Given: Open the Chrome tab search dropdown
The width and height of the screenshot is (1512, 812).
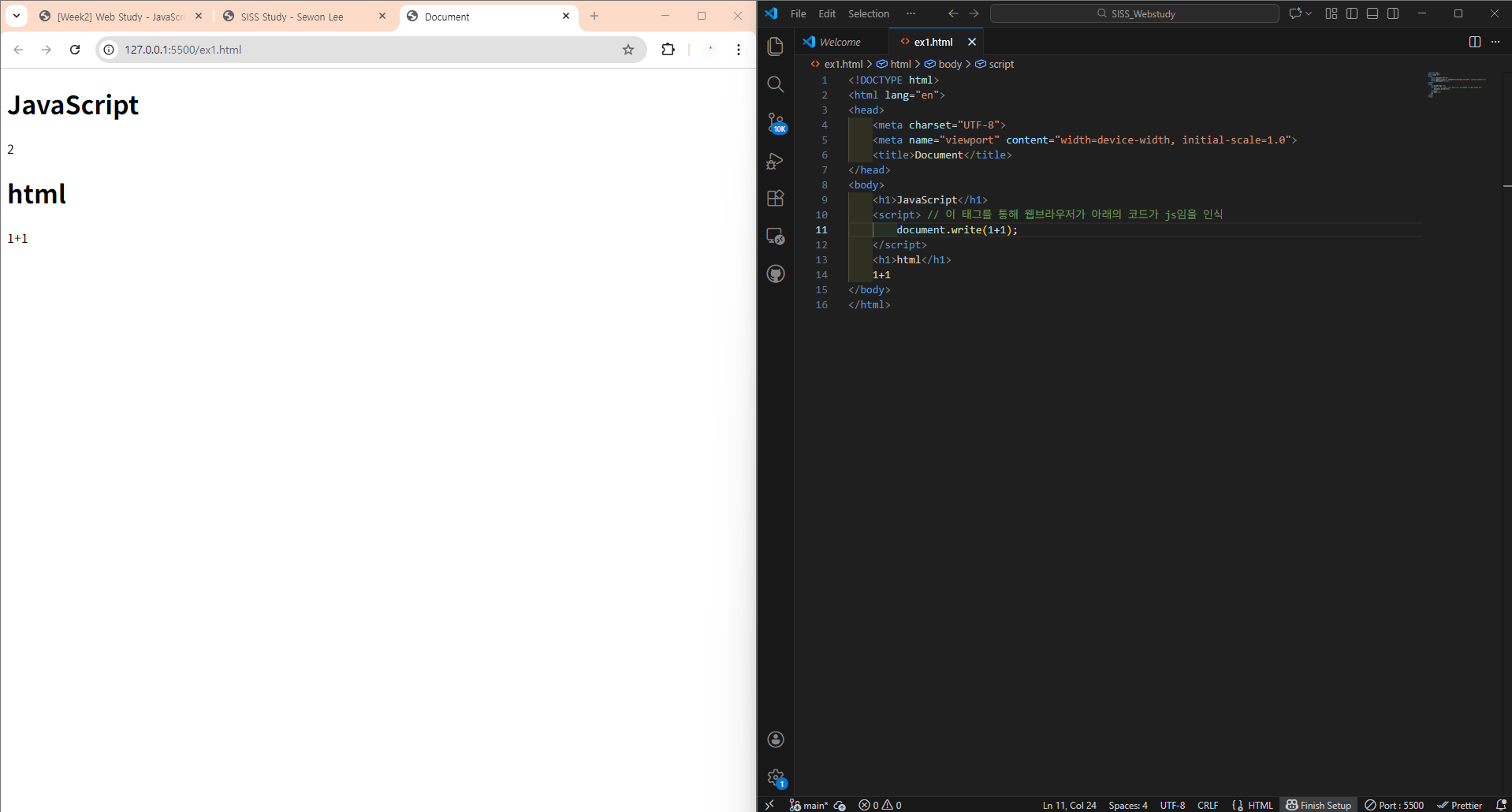Looking at the screenshot, I should (17, 16).
